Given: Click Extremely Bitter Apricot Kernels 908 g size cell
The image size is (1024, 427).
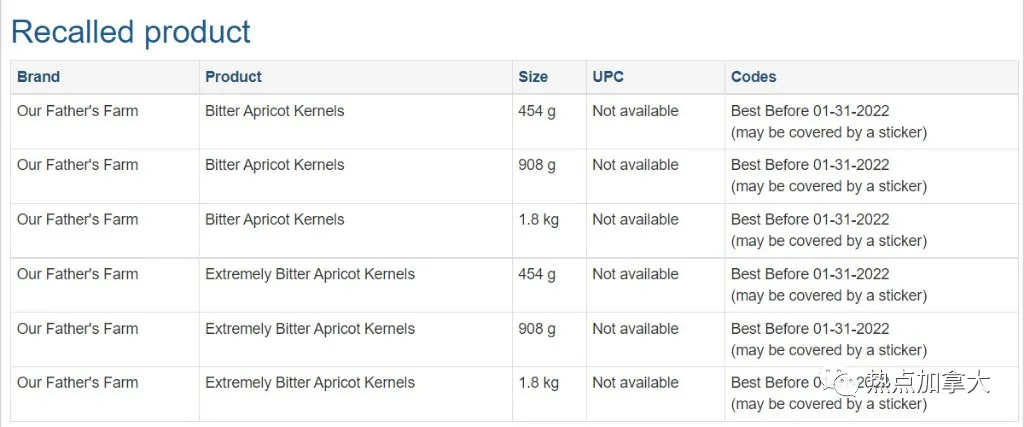Looking at the screenshot, I should (x=549, y=339).
